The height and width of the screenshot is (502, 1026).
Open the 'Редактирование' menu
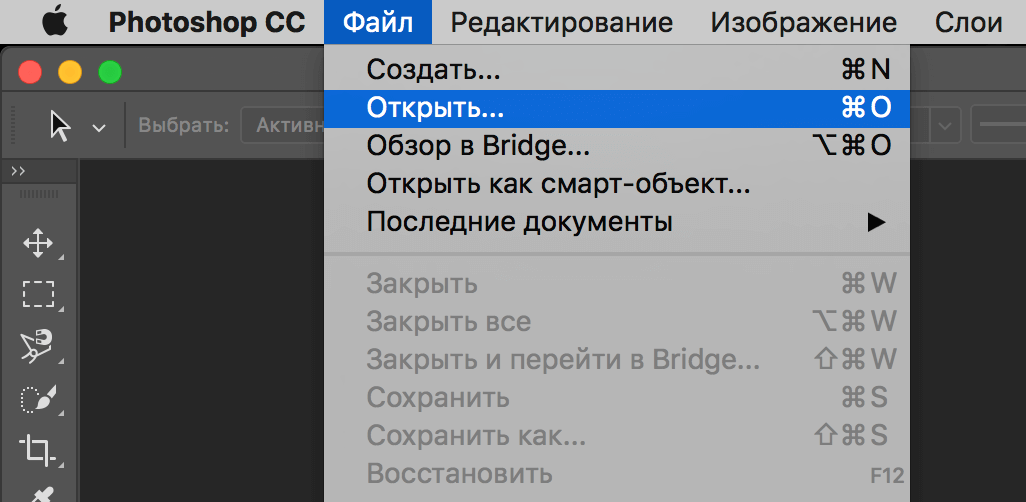pyautogui.click(x=561, y=22)
